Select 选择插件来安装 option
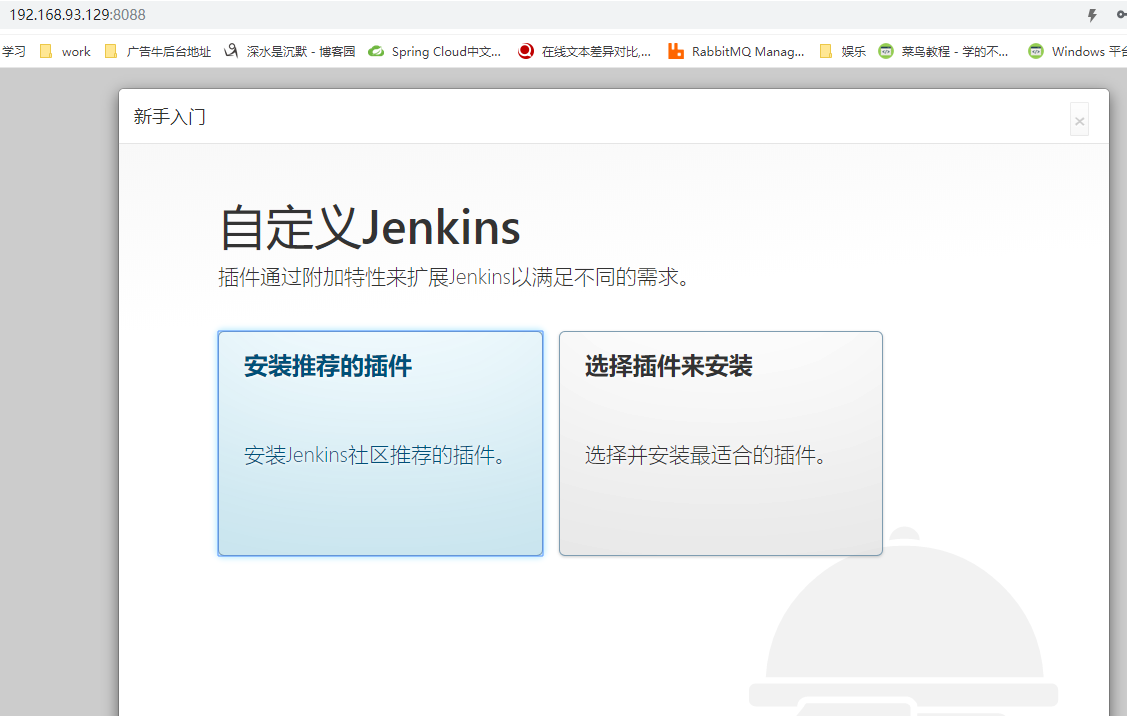The height and width of the screenshot is (716, 1127). 720,443
